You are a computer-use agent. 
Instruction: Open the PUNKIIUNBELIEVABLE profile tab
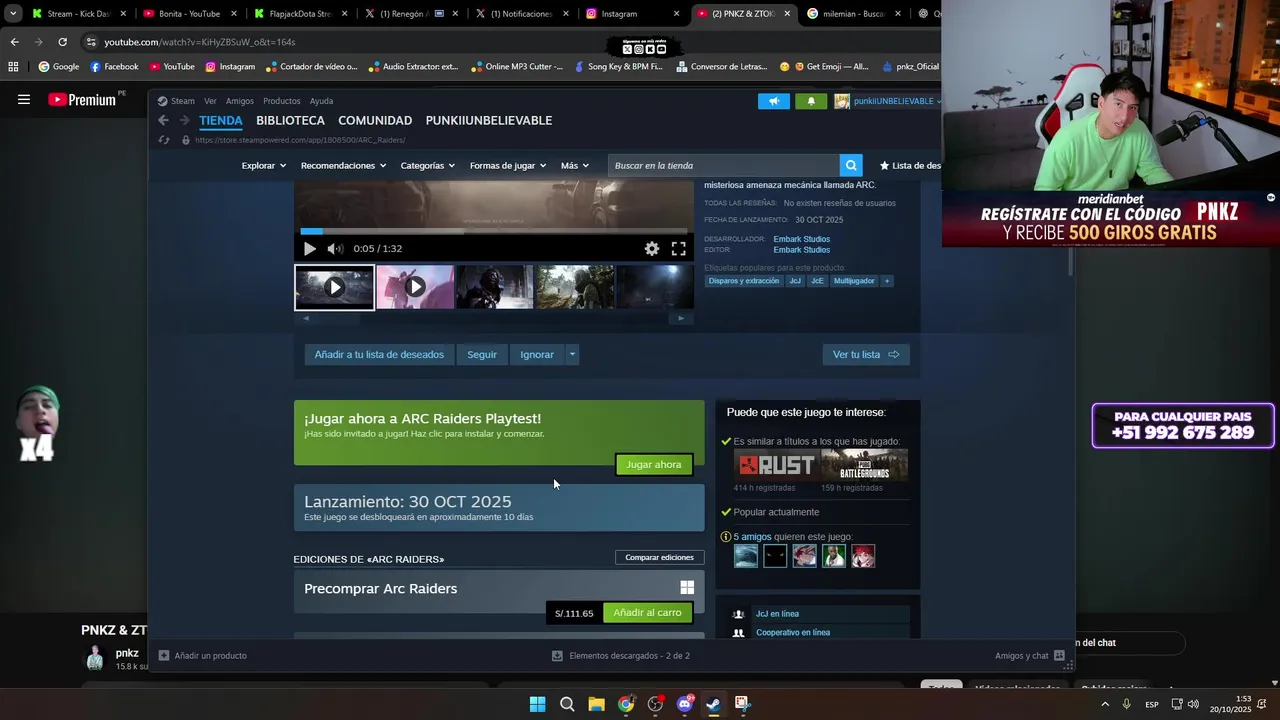(x=489, y=120)
